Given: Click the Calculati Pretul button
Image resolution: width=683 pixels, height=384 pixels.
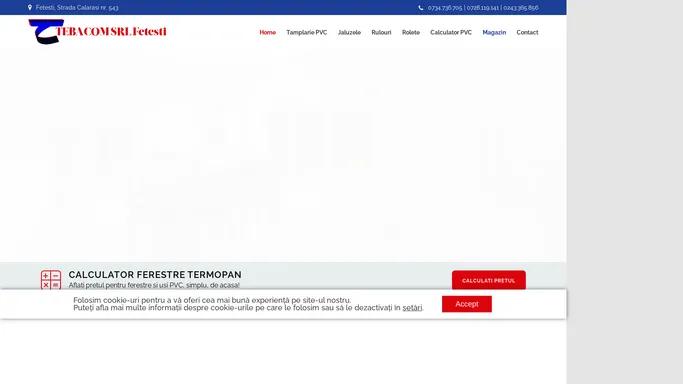Looking at the screenshot, I should (489, 280).
